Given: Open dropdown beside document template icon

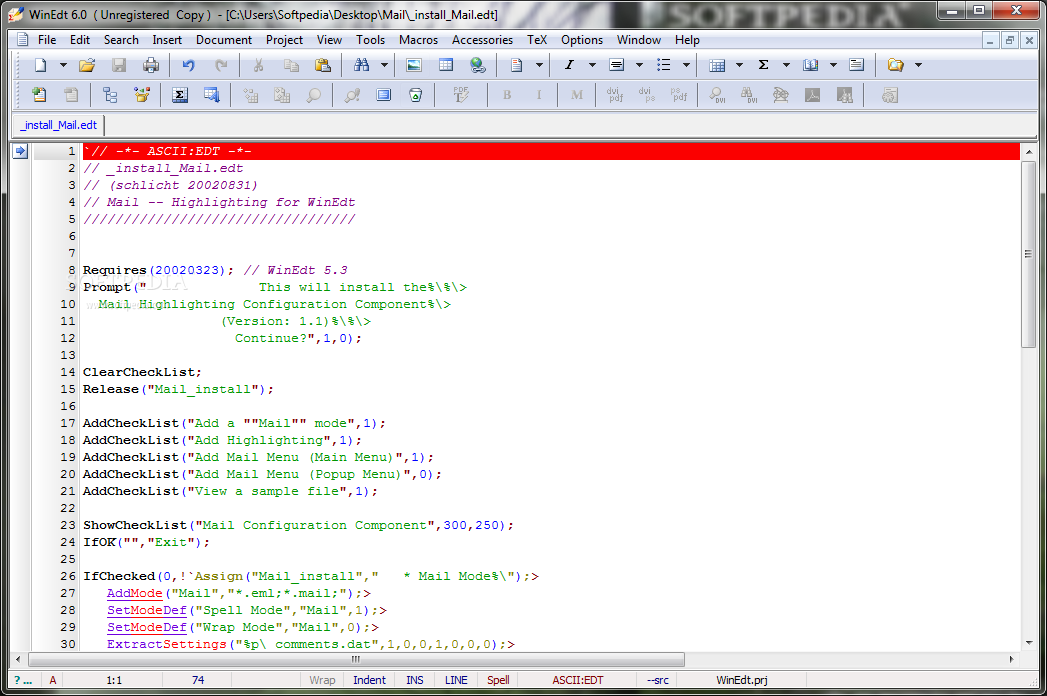Looking at the screenshot, I should (539, 65).
